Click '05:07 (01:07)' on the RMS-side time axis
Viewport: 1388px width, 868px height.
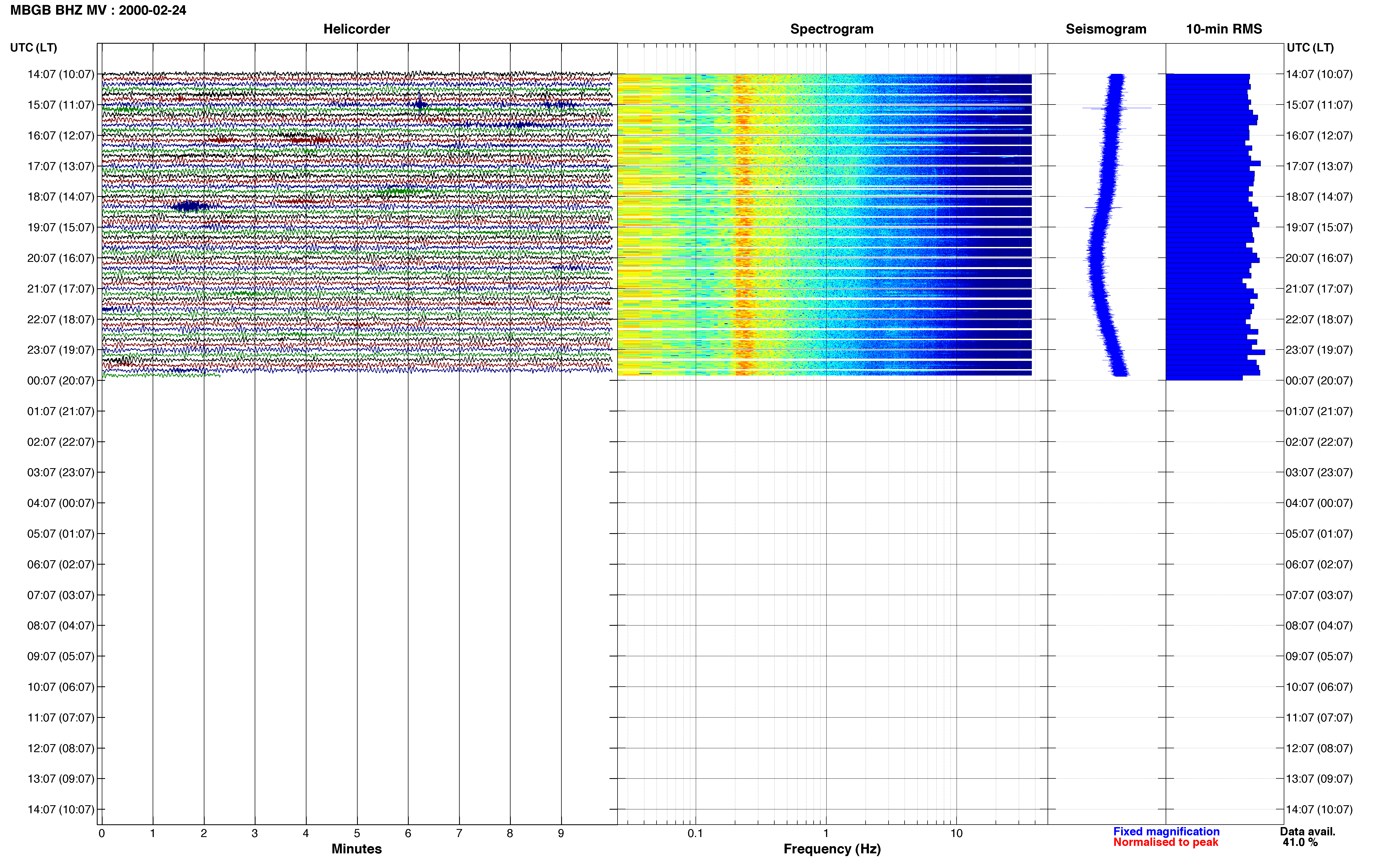(1319, 534)
